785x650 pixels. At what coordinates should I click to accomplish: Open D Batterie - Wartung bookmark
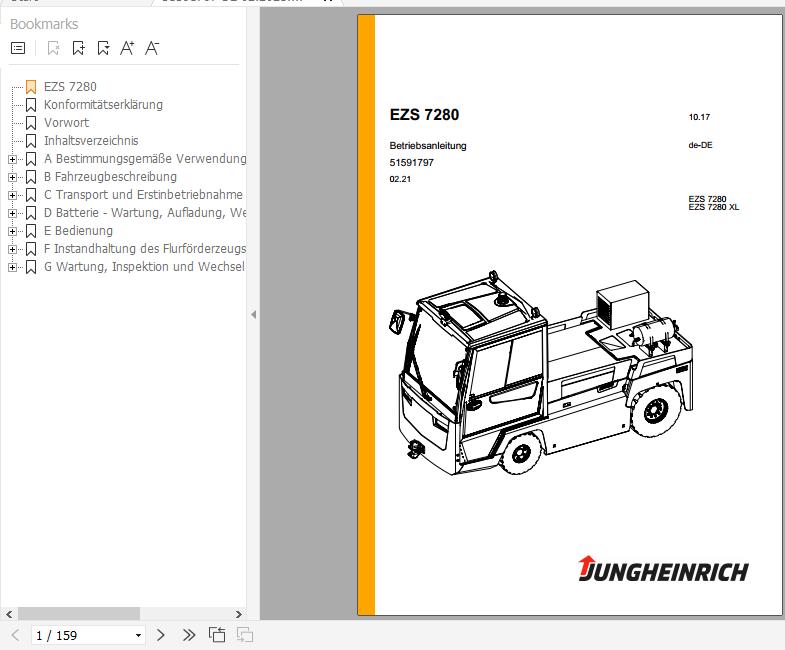click(x=145, y=213)
